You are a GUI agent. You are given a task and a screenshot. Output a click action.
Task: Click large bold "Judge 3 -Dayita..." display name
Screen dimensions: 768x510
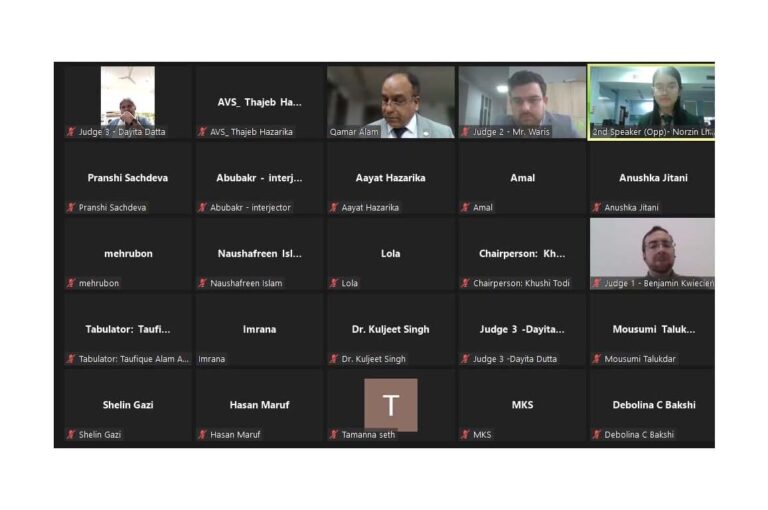[522, 329]
